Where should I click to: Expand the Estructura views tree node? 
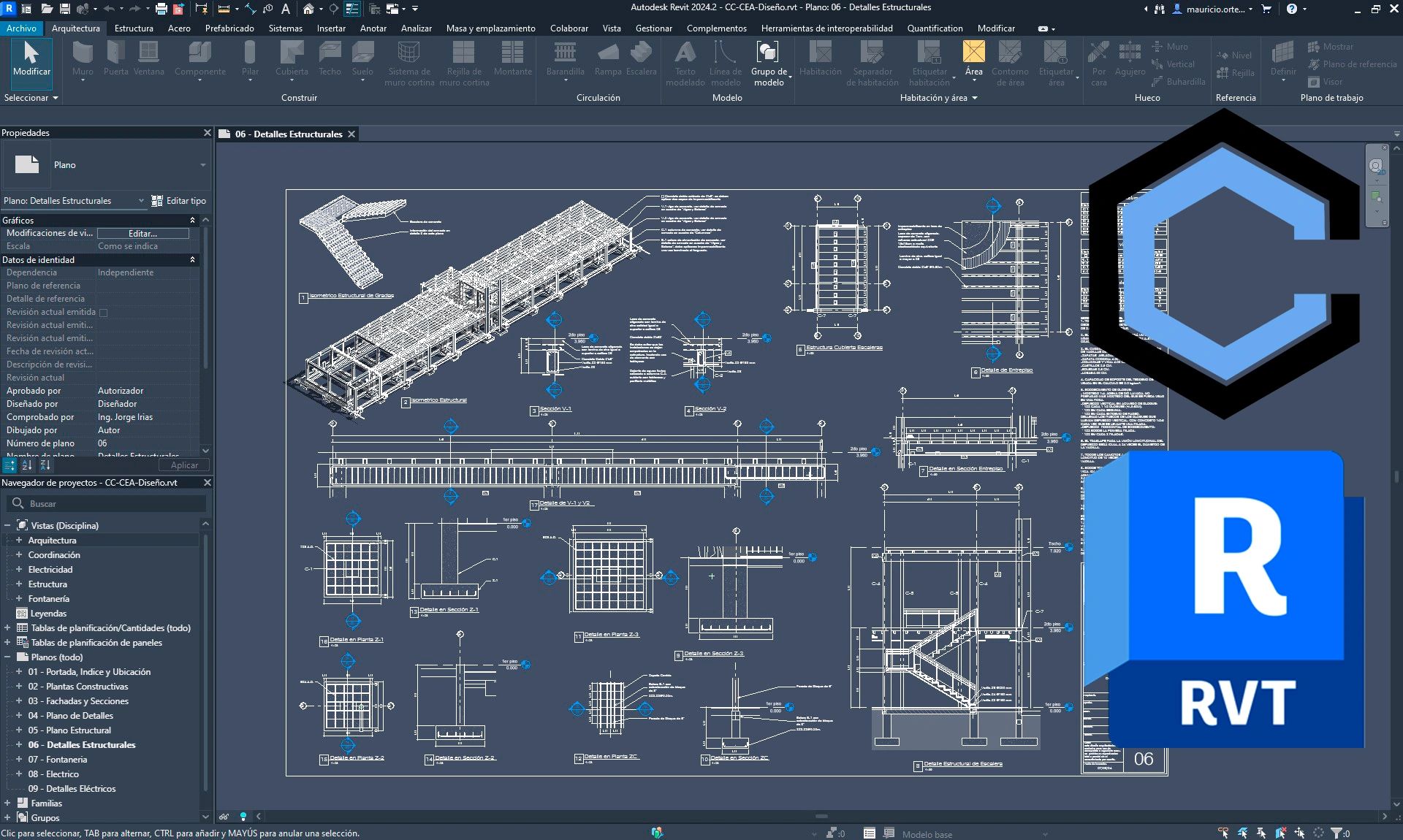click(x=19, y=584)
